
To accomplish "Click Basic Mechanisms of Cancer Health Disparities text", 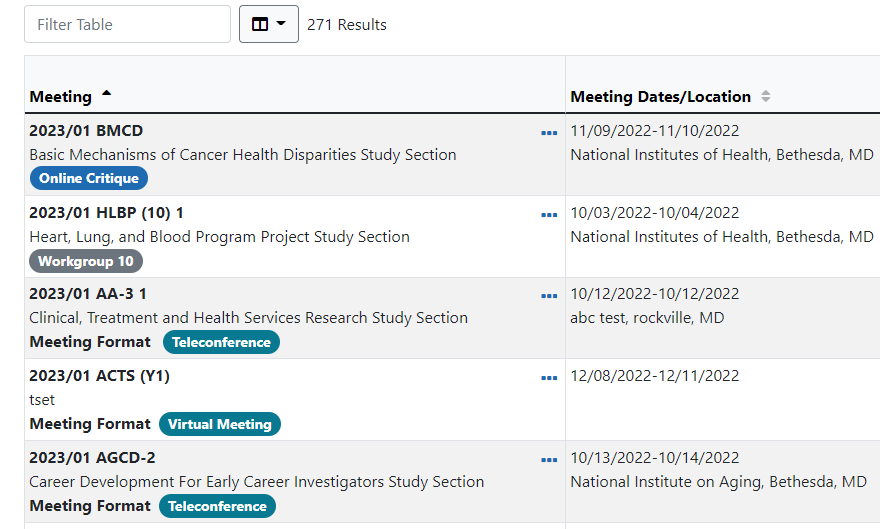I will (242, 155).
